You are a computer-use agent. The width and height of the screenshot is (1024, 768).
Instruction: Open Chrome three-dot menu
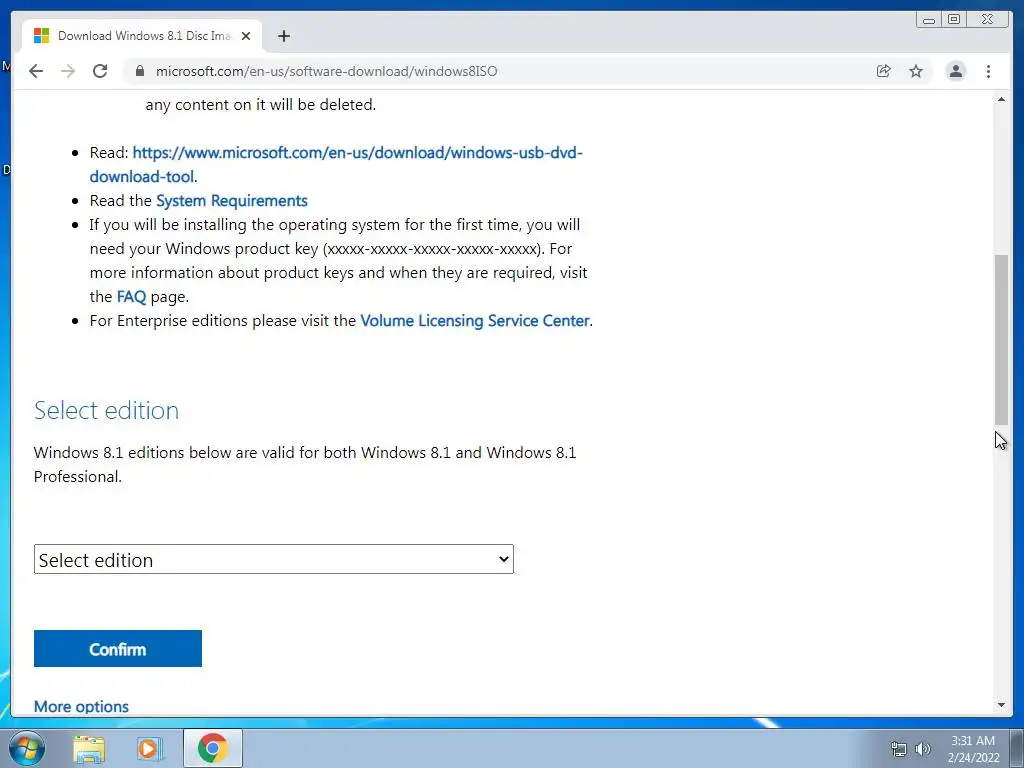click(x=988, y=71)
